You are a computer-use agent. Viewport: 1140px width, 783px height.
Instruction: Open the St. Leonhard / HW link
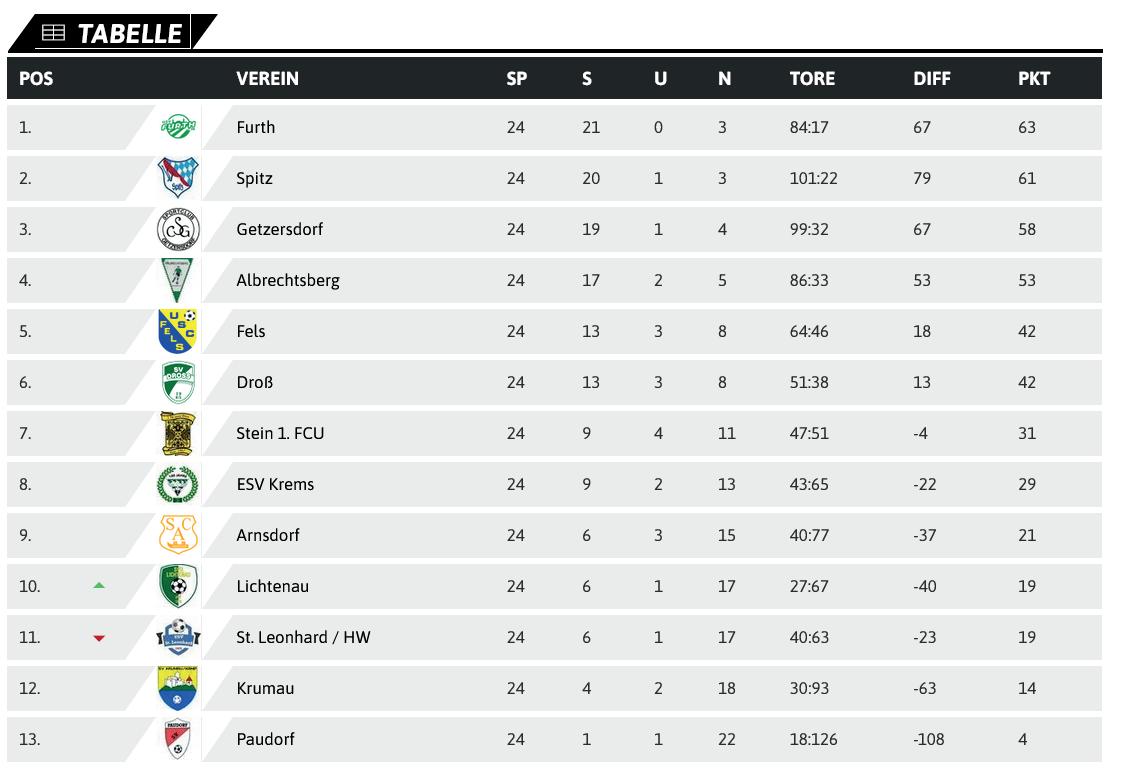303,638
